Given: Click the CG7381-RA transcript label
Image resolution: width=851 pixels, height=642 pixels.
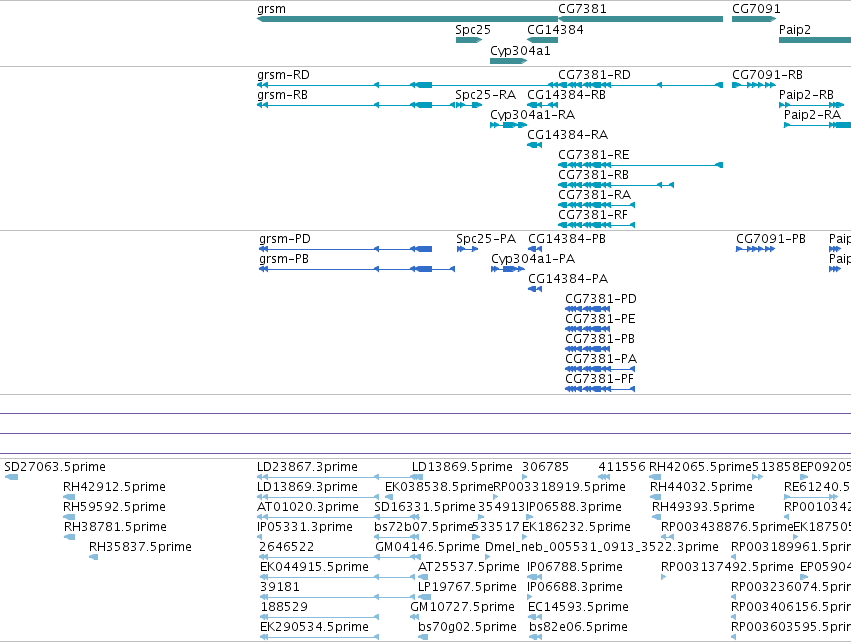Looking at the screenshot, I should point(595,195).
